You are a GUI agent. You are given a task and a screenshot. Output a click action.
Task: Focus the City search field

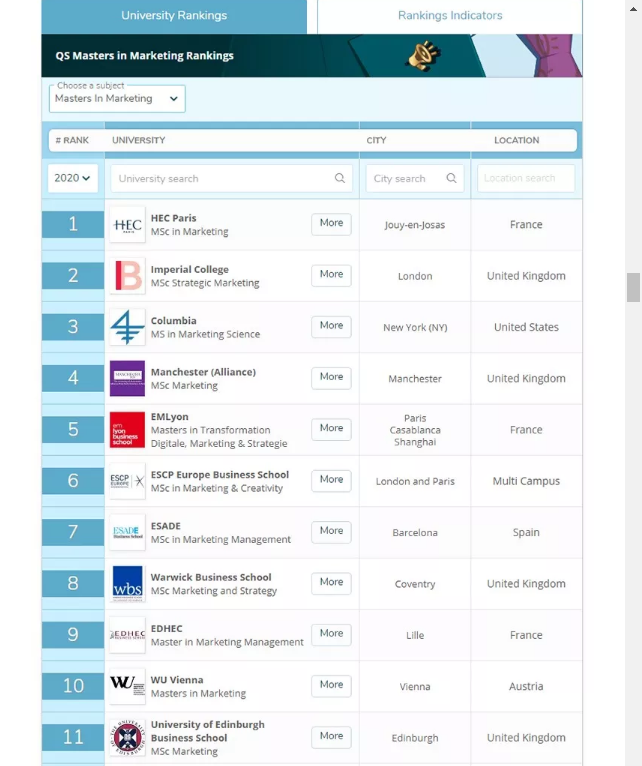(415, 178)
